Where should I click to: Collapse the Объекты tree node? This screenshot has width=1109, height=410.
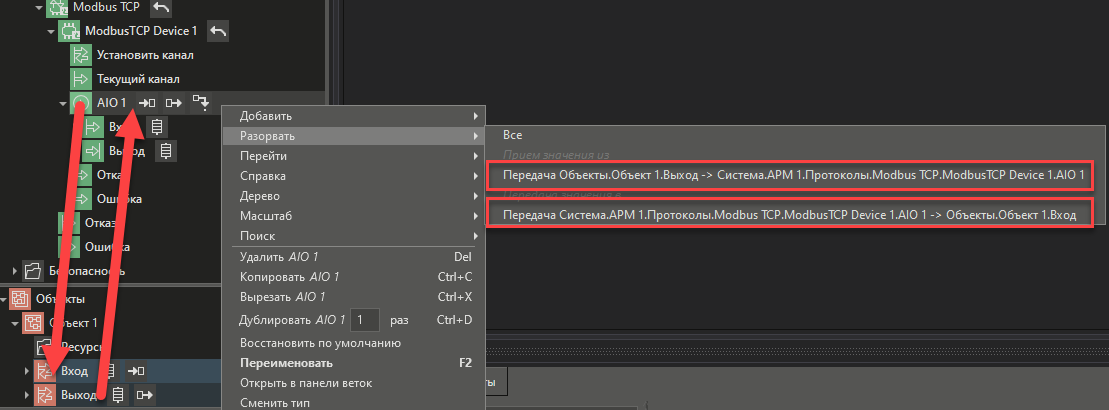(4, 299)
